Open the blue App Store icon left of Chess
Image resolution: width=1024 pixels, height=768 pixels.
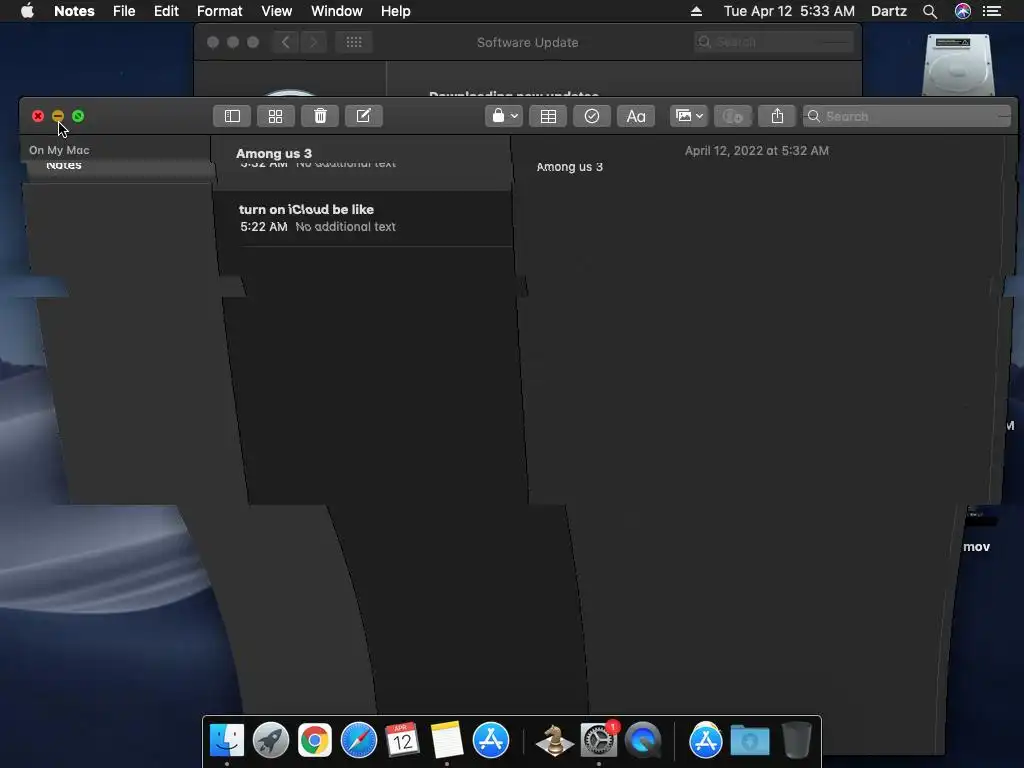coord(490,740)
